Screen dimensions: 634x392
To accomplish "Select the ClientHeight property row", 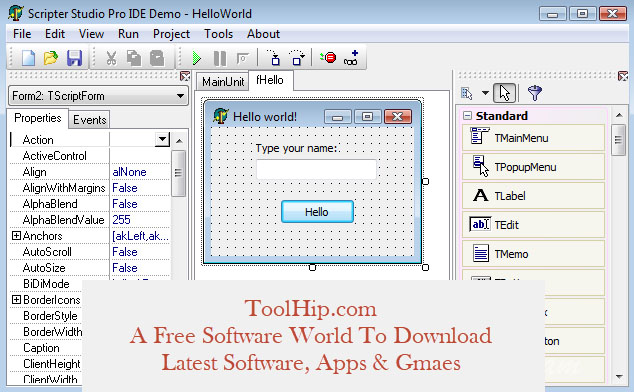I will 46,364.
